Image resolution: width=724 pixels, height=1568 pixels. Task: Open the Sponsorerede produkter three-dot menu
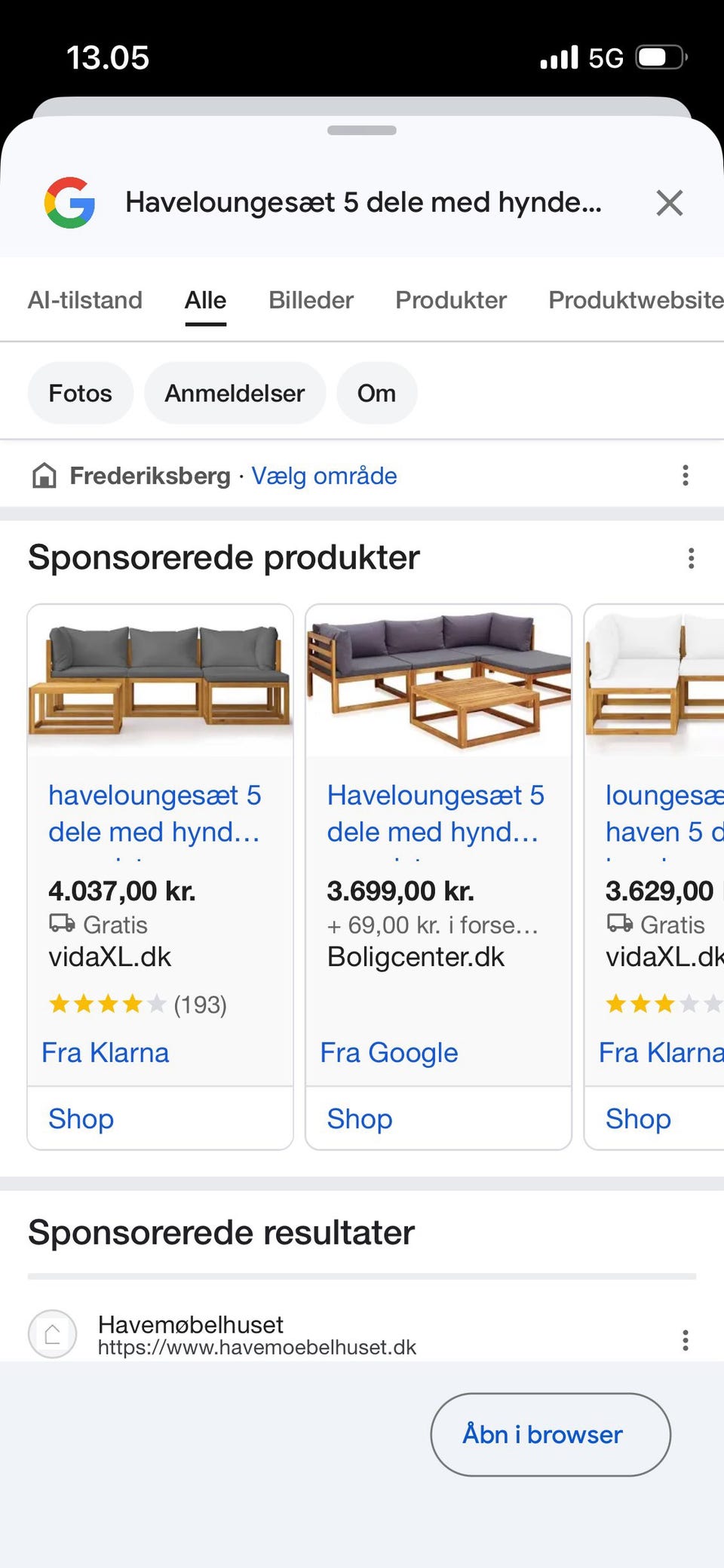[x=691, y=558]
